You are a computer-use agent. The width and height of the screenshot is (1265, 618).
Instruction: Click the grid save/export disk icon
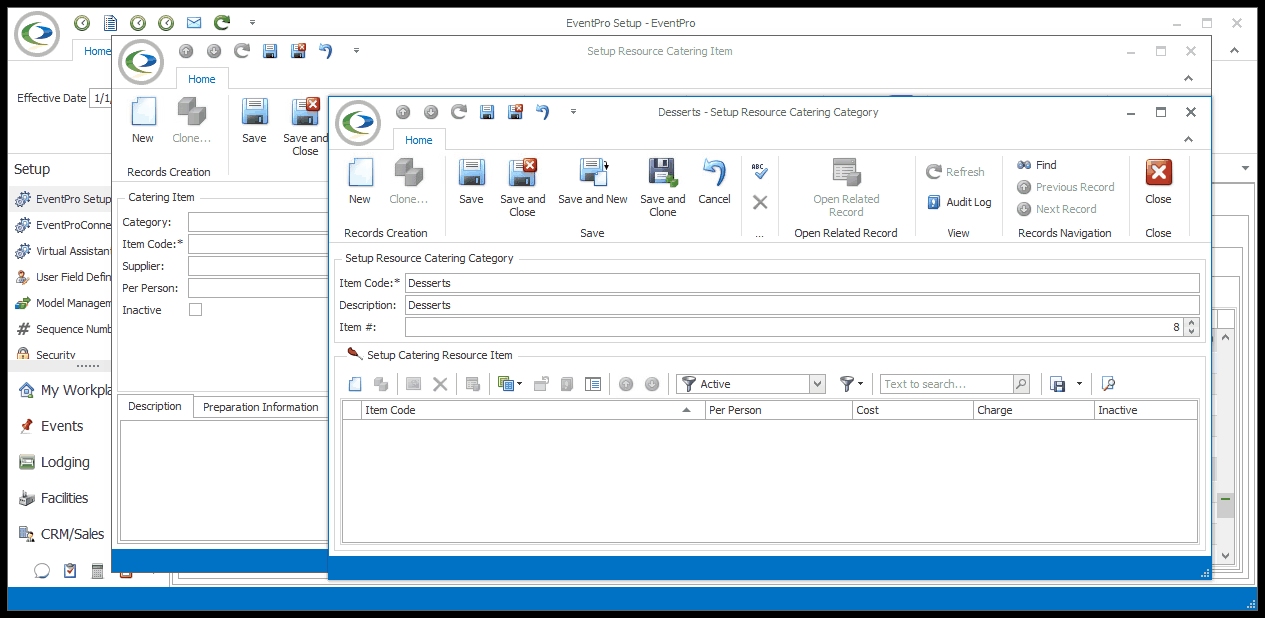[x=1058, y=384]
